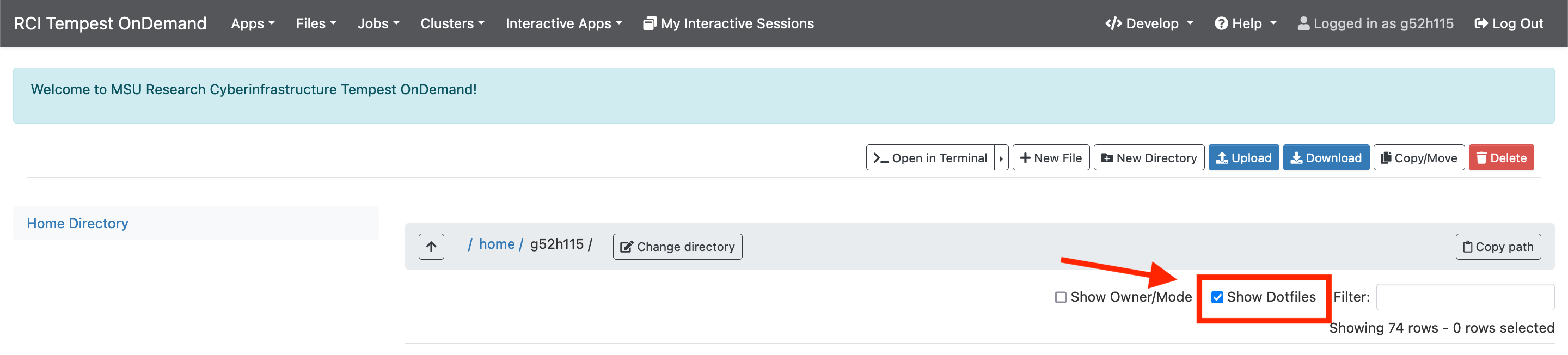Image resolution: width=1568 pixels, height=355 pixels.
Task: Open the Home Directory link
Action: [x=77, y=223]
